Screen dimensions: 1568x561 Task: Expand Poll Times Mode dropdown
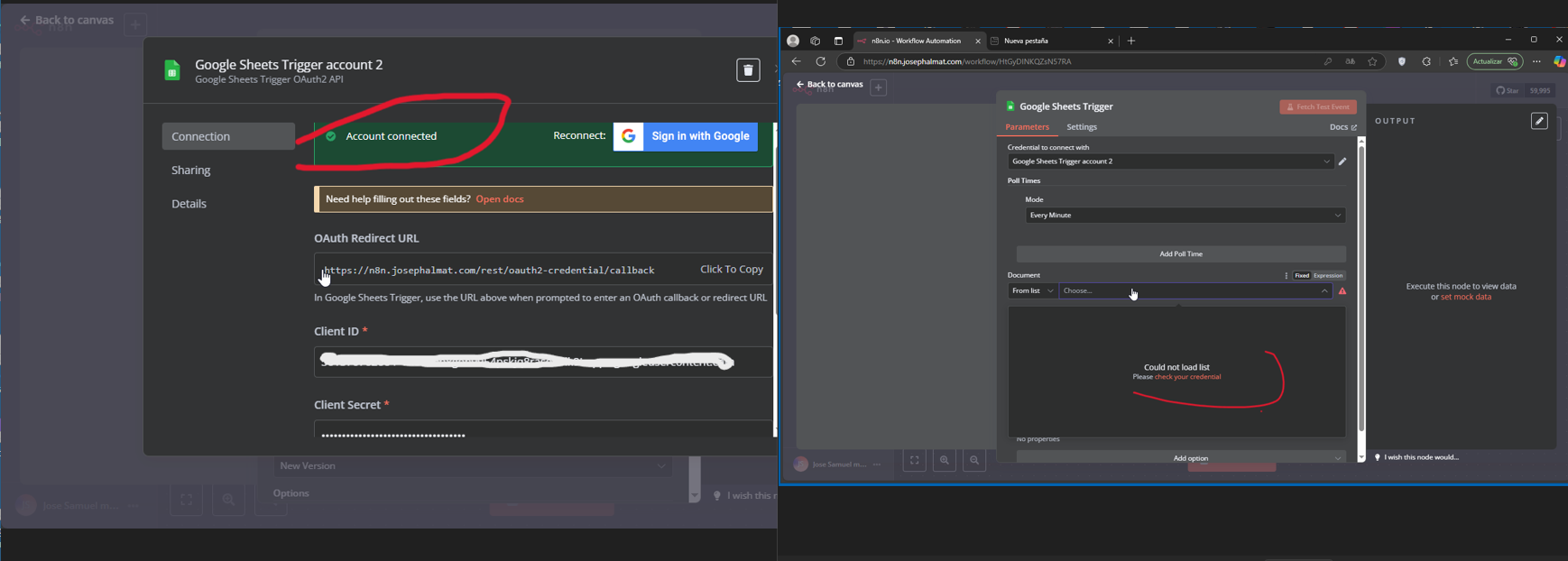[x=1185, y=216]
